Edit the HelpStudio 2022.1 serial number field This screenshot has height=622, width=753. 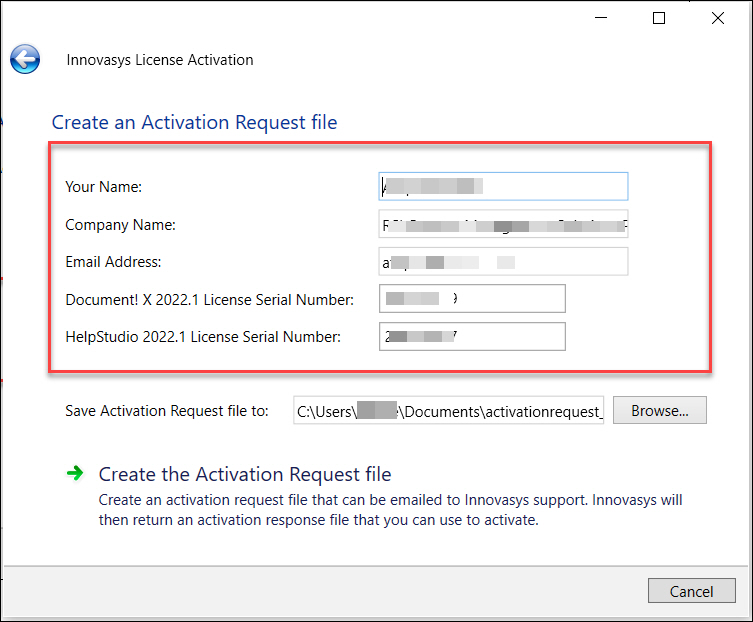pyautogui.click(x=472, y=337)
